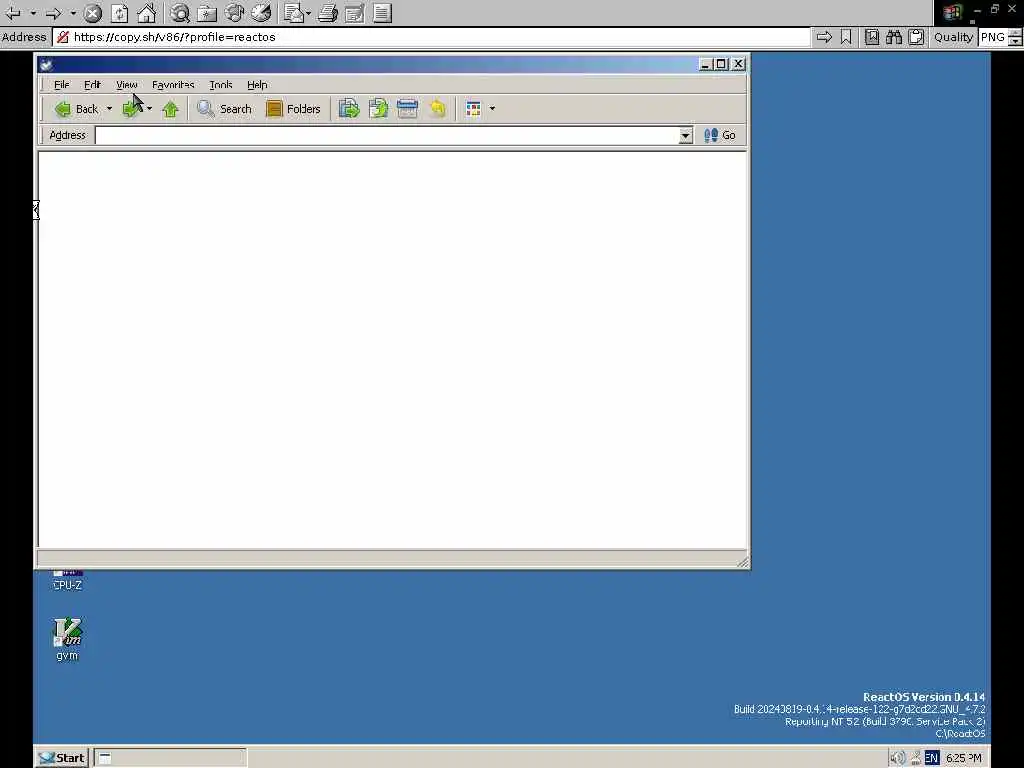Click the Stop loading icon

pyautogui.click(x=93, y=12)
